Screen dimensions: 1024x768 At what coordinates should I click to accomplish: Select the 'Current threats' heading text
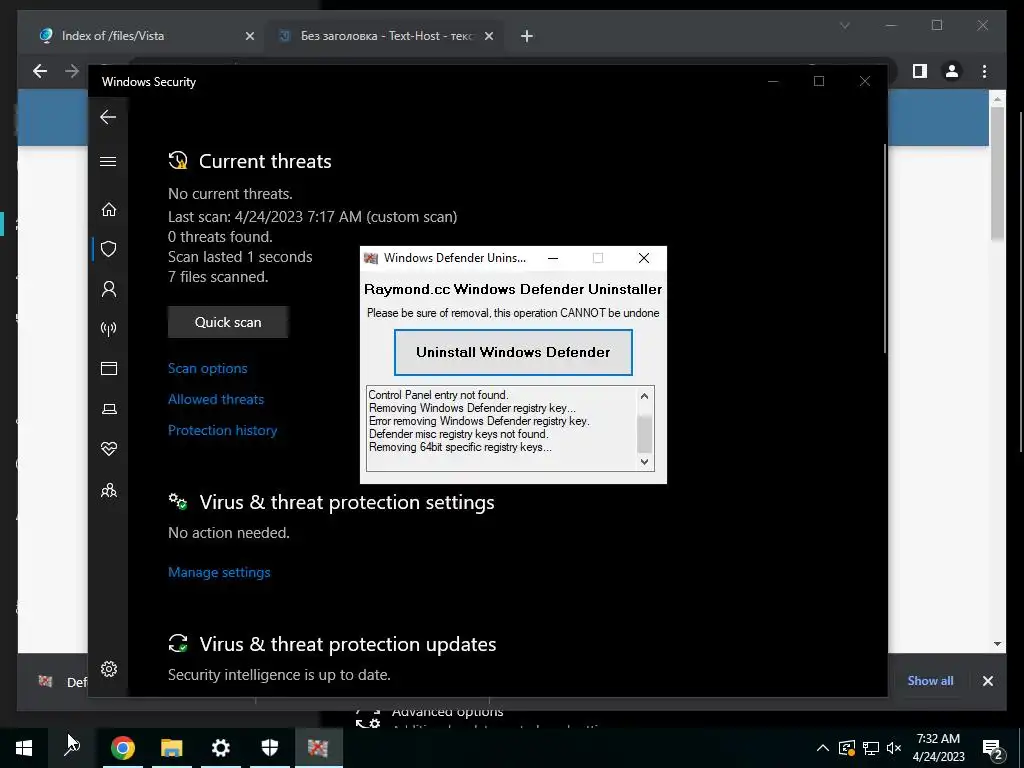pos(265,161)
